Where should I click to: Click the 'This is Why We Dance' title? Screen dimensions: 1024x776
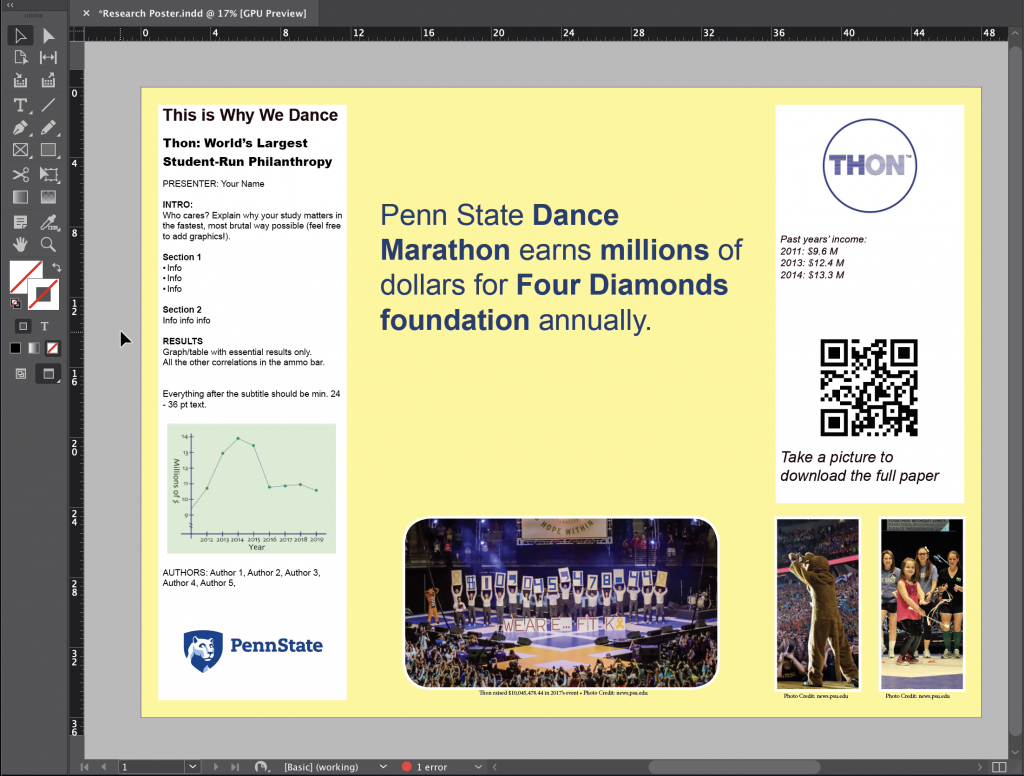point(250,115)
